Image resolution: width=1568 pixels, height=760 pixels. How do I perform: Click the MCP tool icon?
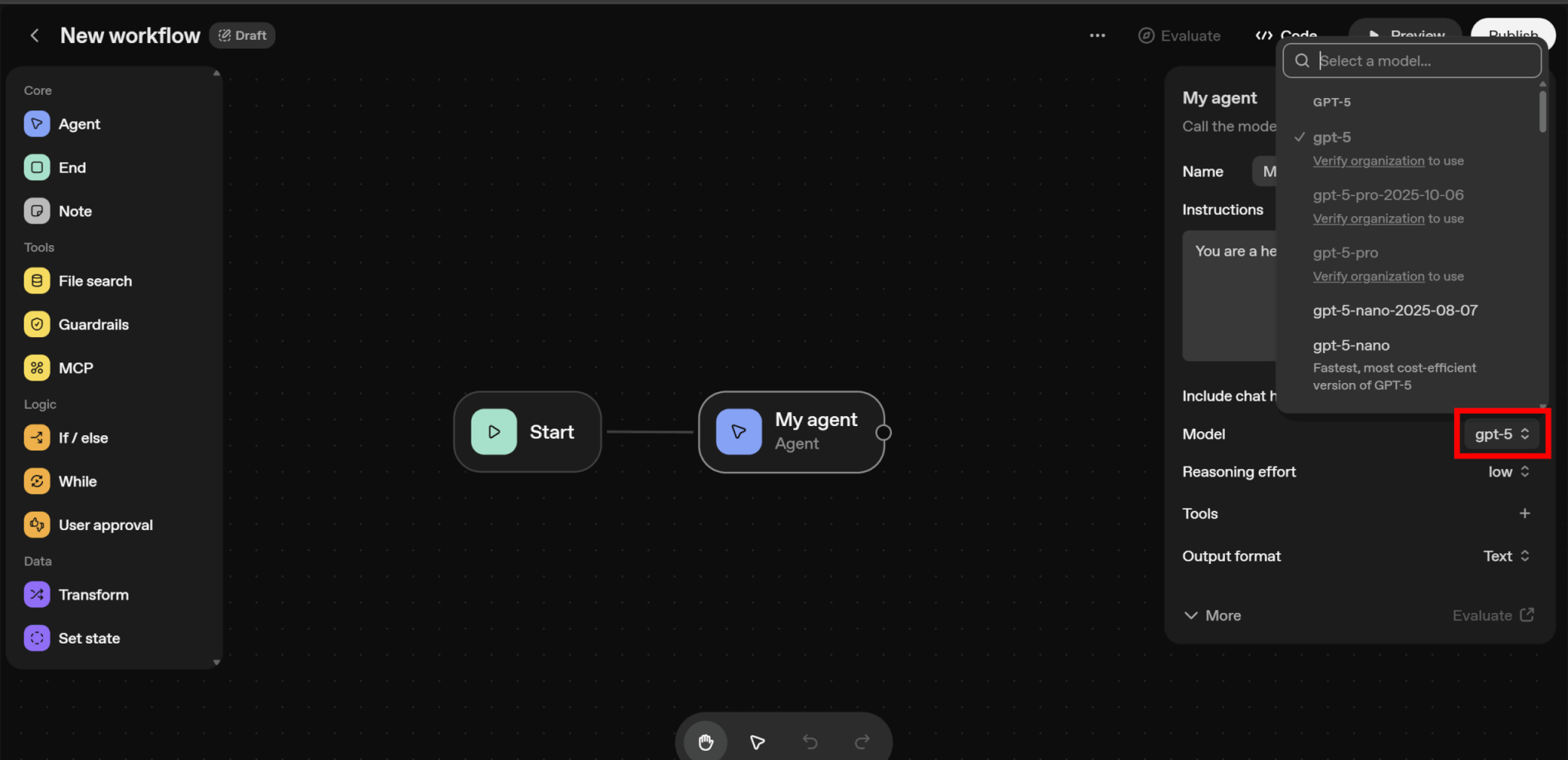37,369
